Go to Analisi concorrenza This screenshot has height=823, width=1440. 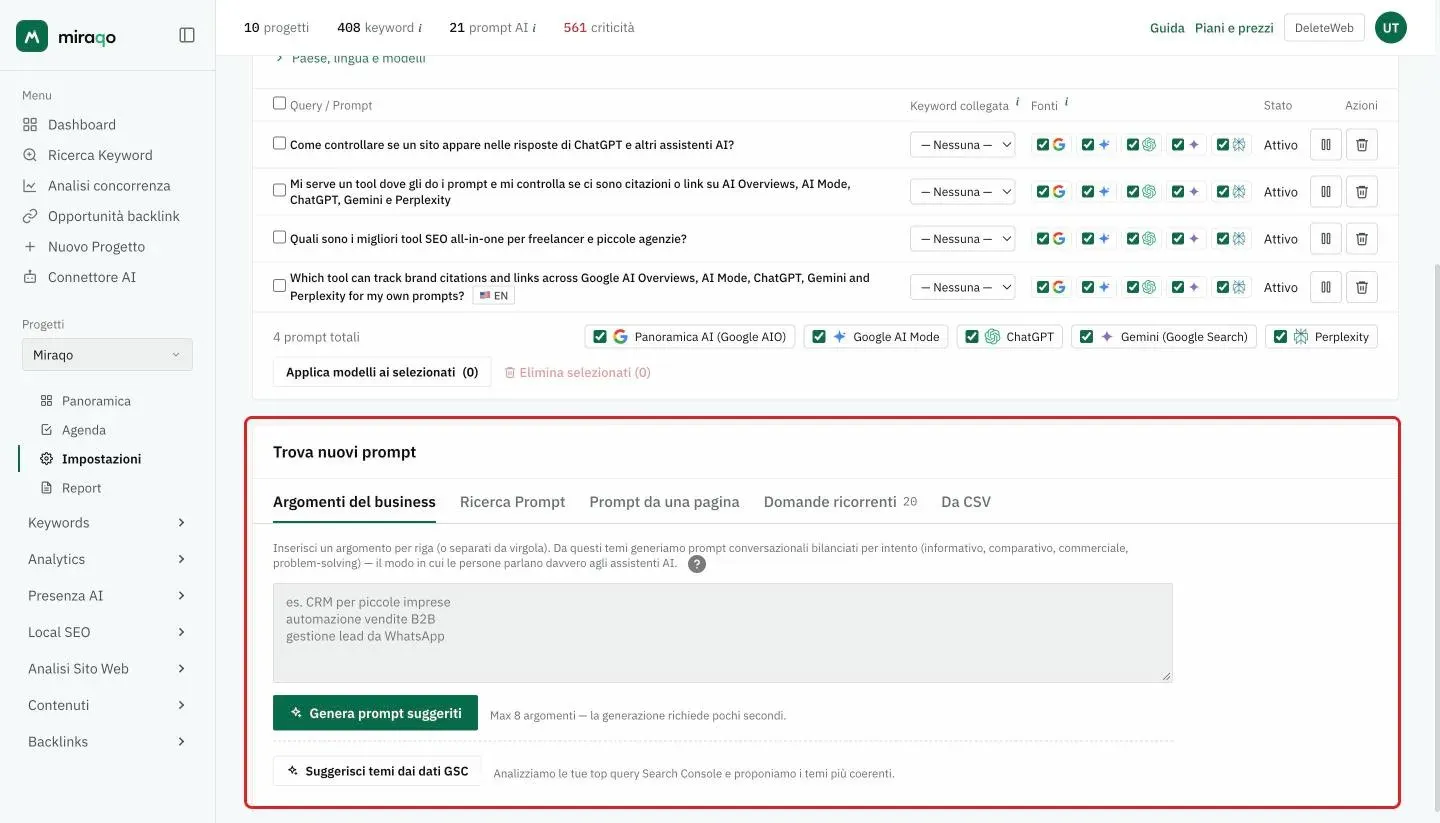[x=96, y=186]
